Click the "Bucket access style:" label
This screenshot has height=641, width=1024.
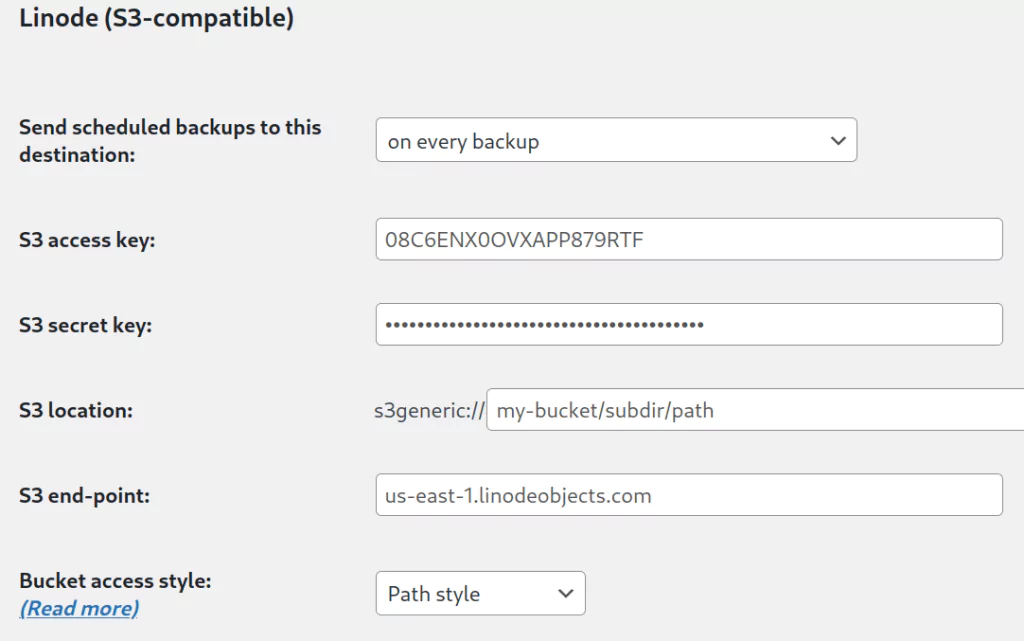[x=115, y=580]
